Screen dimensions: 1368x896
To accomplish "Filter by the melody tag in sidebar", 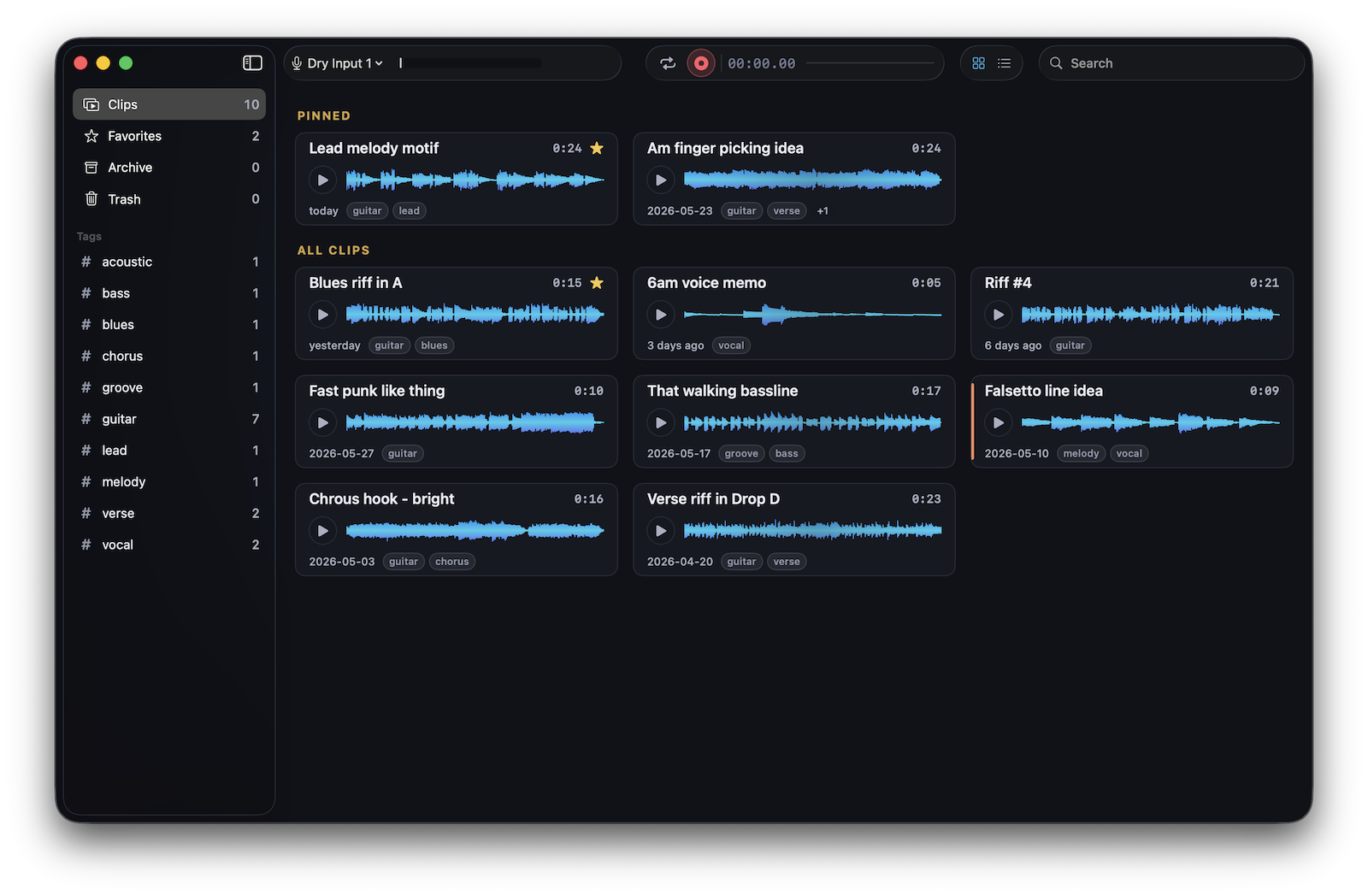I will 169,482.
